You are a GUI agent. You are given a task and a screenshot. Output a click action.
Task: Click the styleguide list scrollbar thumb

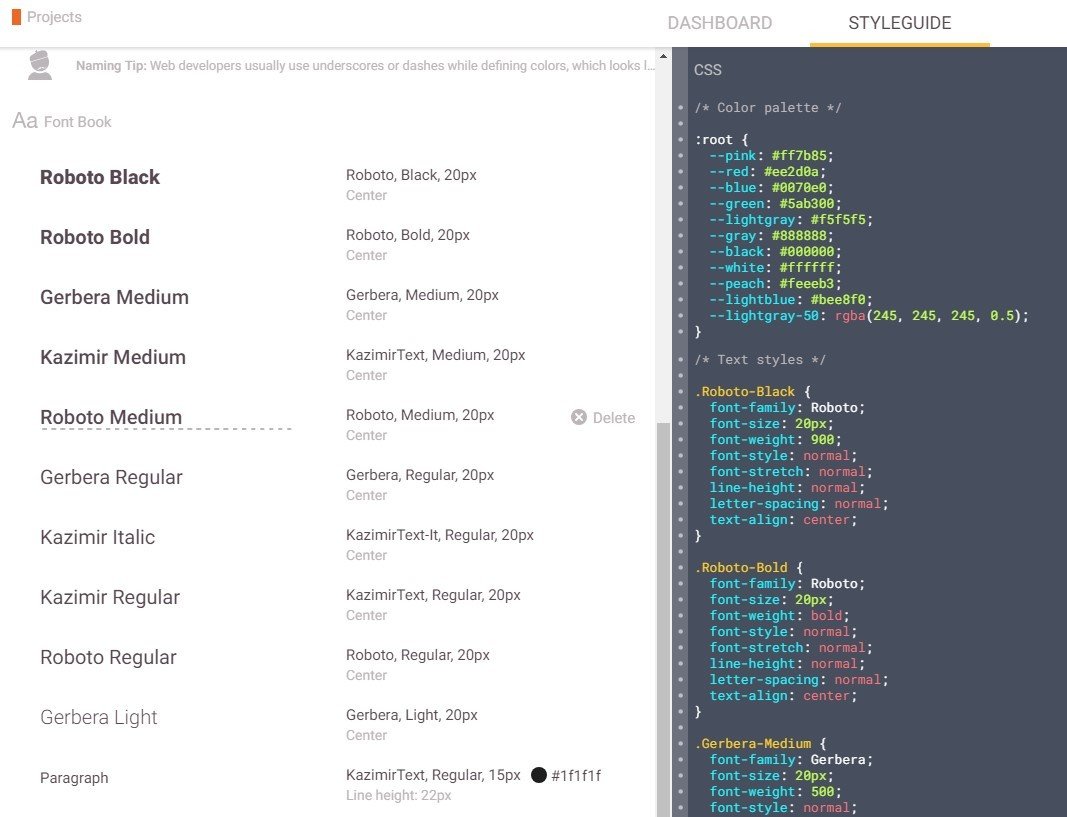663,619
